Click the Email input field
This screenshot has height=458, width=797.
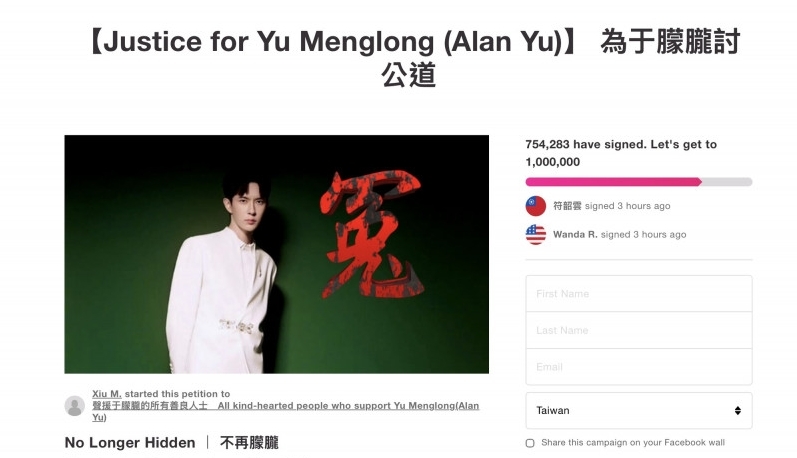coord(639,367)
